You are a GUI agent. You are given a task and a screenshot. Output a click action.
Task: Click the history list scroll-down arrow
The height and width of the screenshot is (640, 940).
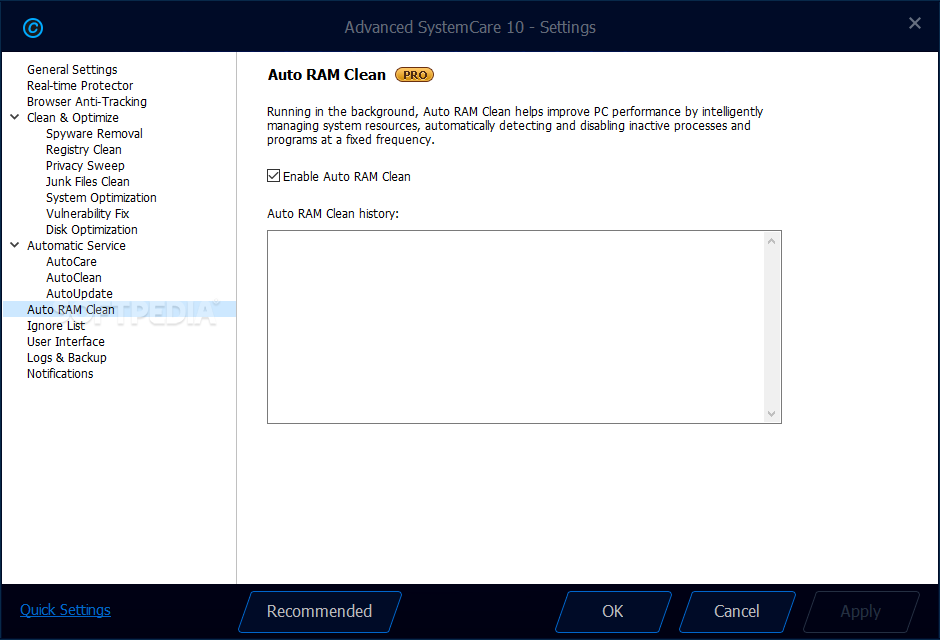(772, 413)
